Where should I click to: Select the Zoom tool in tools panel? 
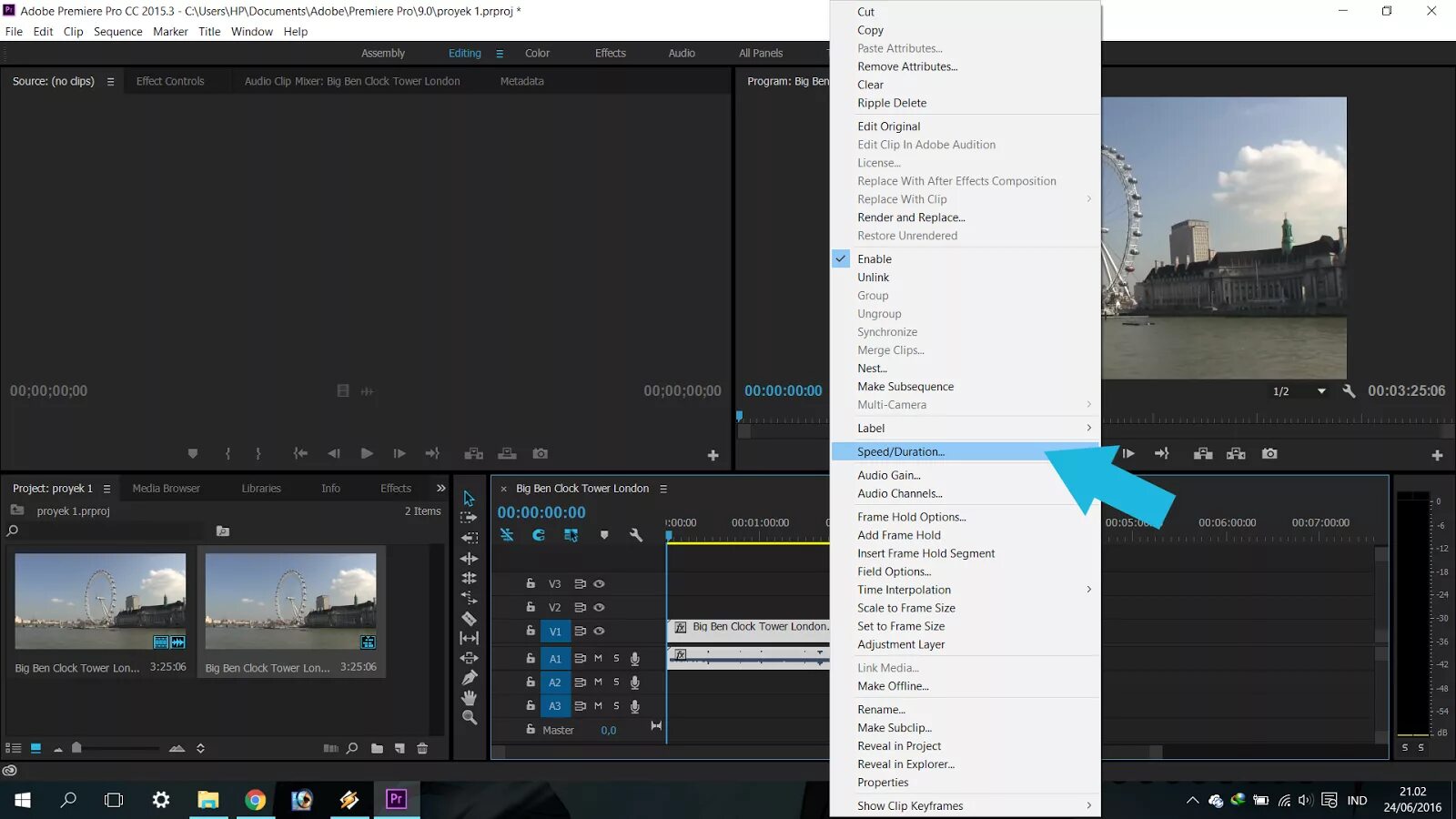click(x=469, y=718)
